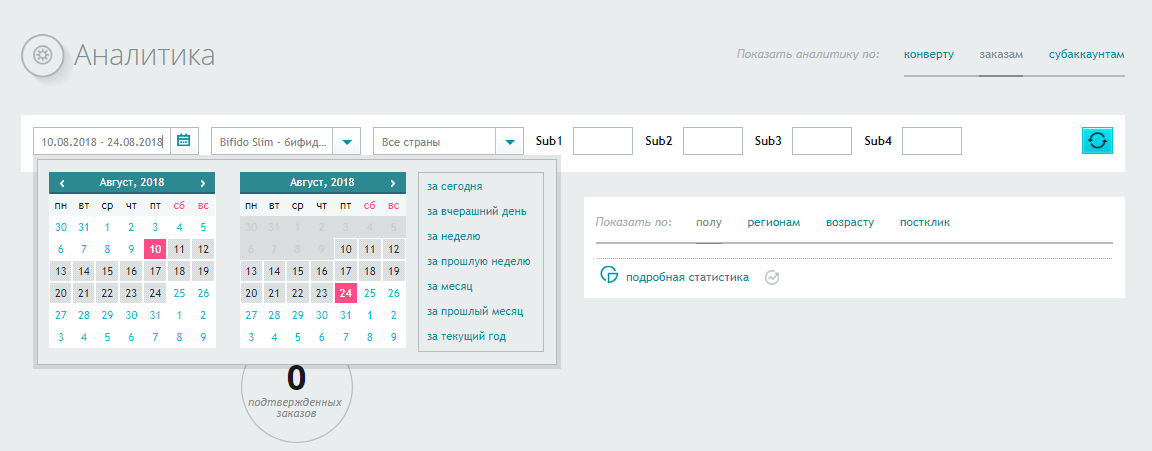This screenshot has width=1152, height=451.
Task: Open the подробная статистика link
Action: coord(687,278)
